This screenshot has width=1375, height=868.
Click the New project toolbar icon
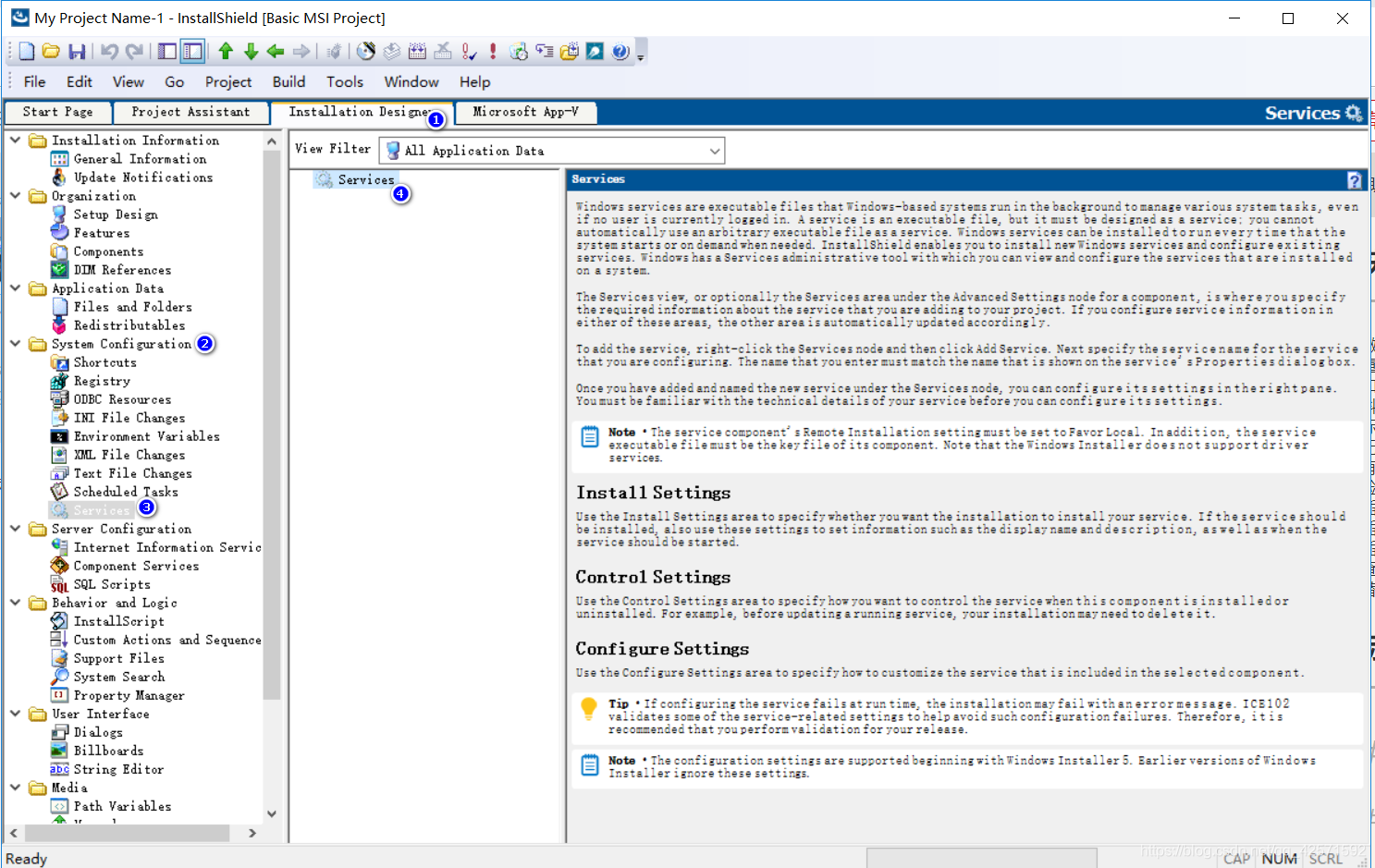26,52
